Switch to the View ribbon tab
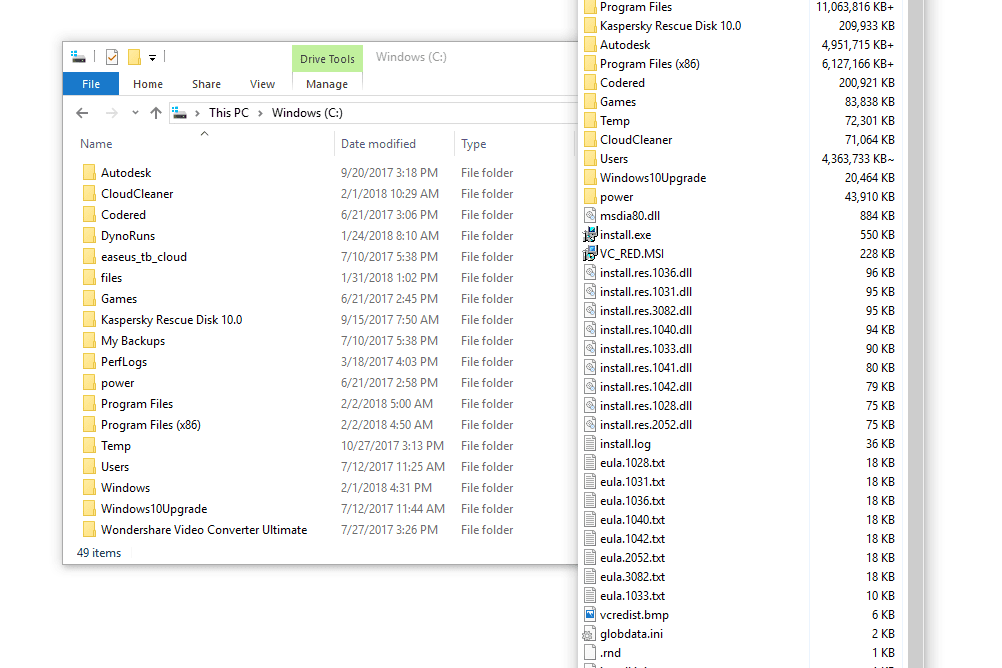 (262, 84)
